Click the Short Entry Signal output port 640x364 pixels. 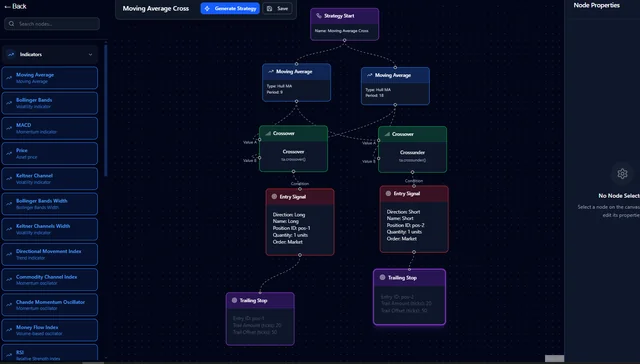pos(414,252)
